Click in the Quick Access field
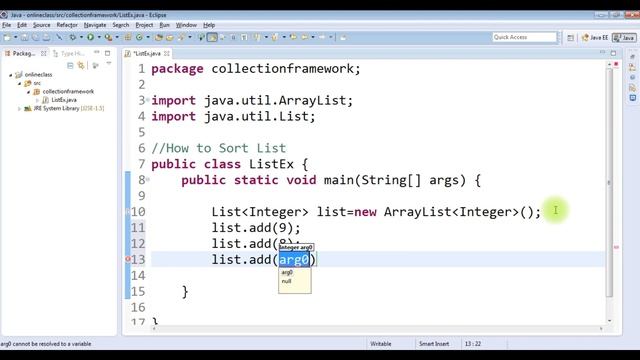Viewport: 640px width, 360px height. (524, 37)
